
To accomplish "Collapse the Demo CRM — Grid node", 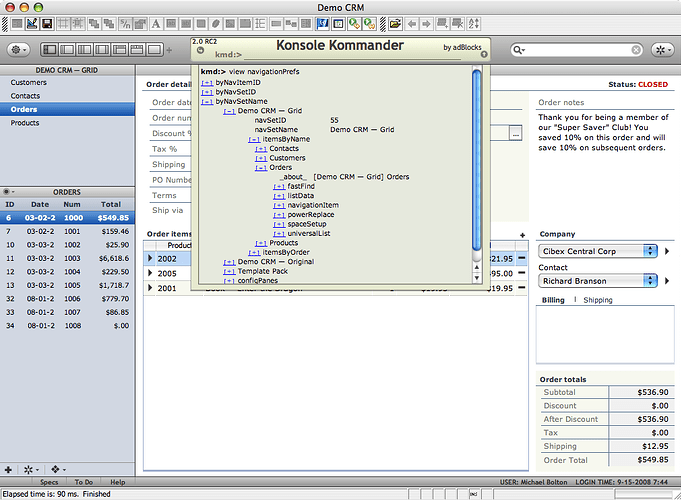I will (x=229, y=111).
